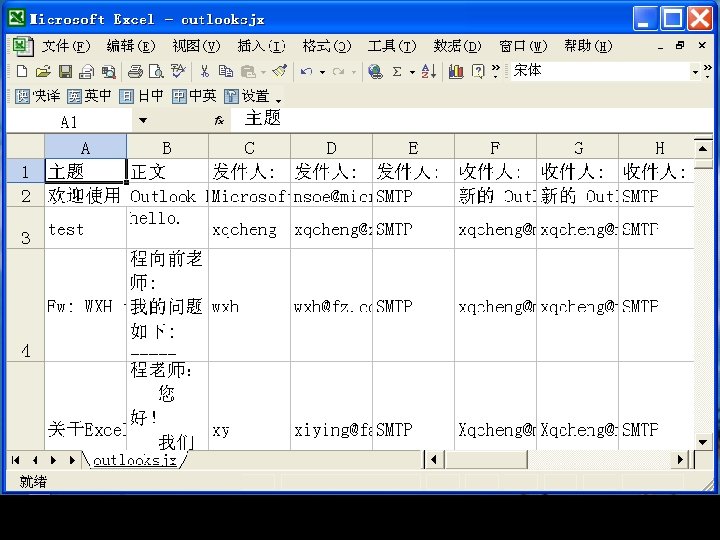Screen dimensions: 720x540
Task: Click the 英中 translation button
Action: click(89, 96)
